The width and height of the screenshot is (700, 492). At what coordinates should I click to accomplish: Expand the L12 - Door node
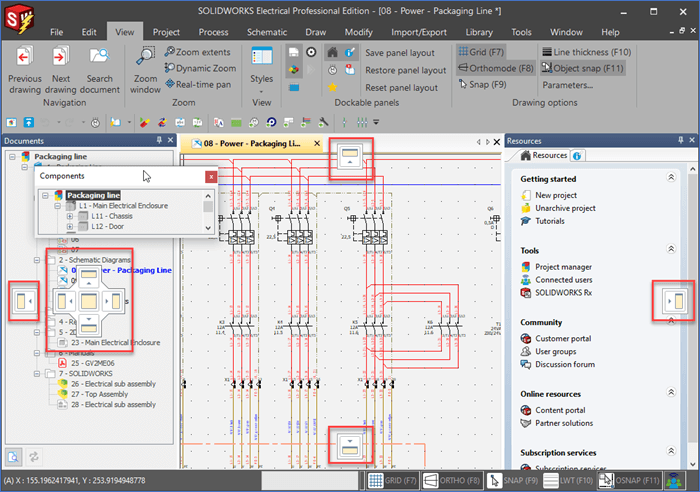pyautogui.click(x=70, y=226)
